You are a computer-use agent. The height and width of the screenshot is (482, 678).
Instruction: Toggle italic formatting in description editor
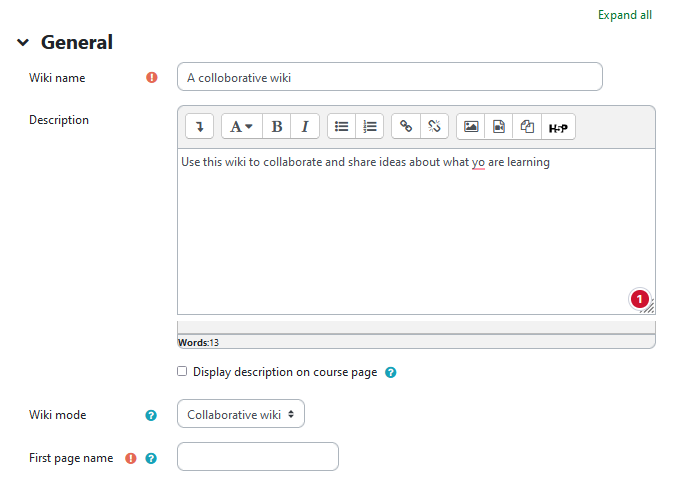click(305, 126)
